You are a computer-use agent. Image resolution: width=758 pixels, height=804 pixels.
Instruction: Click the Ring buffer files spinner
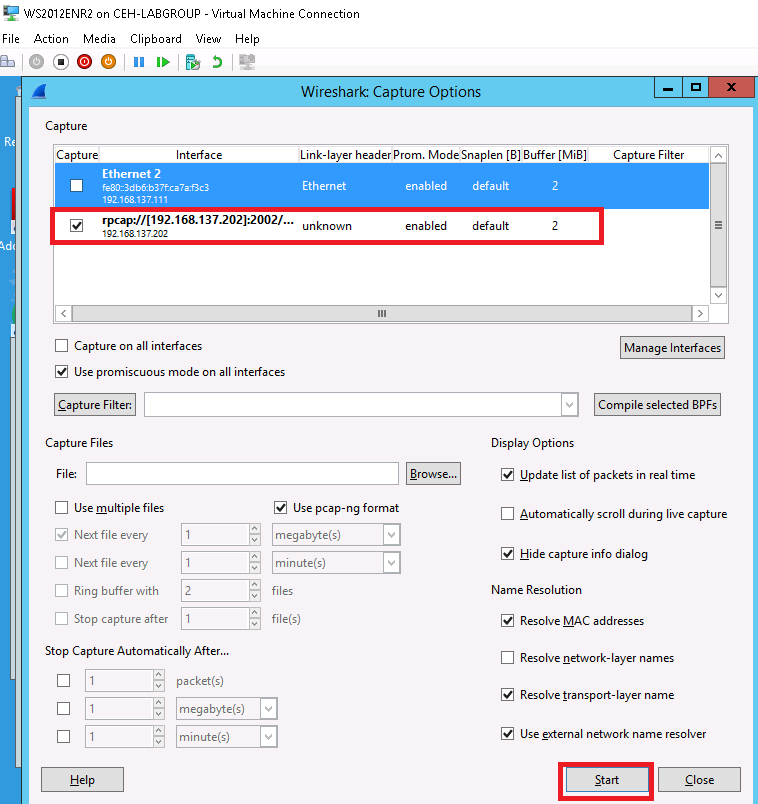tap(221, 591)
